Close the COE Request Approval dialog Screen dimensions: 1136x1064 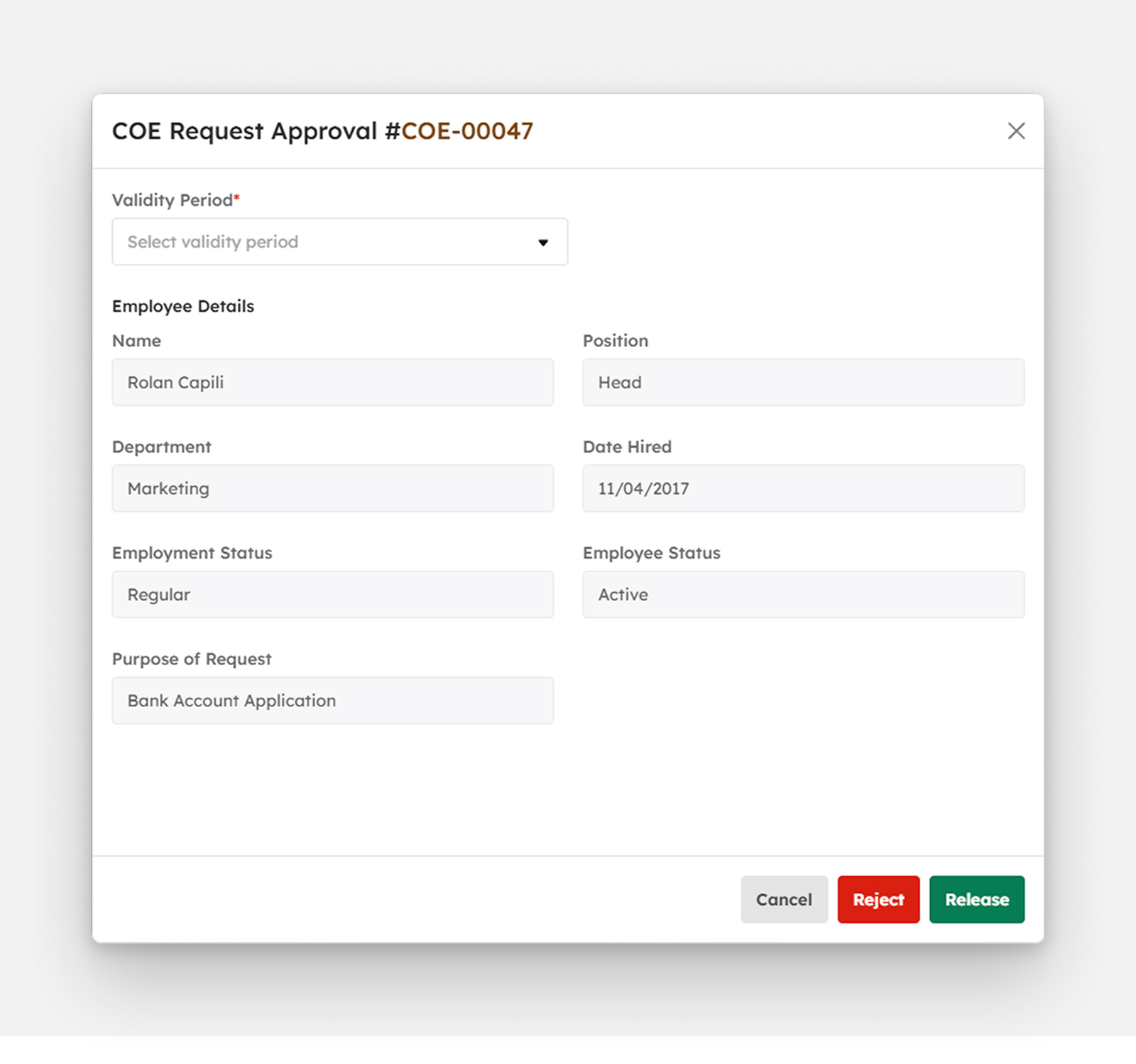[1016, 131]
